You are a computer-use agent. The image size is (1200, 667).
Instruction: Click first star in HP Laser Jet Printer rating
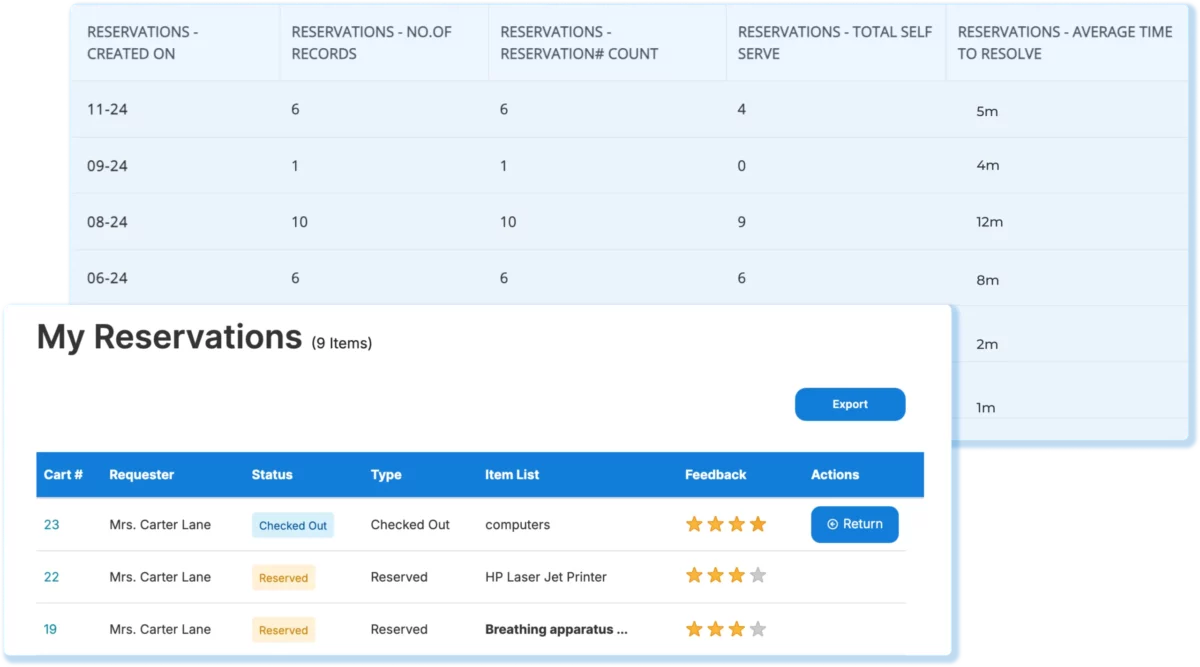(x=694, y=576)
